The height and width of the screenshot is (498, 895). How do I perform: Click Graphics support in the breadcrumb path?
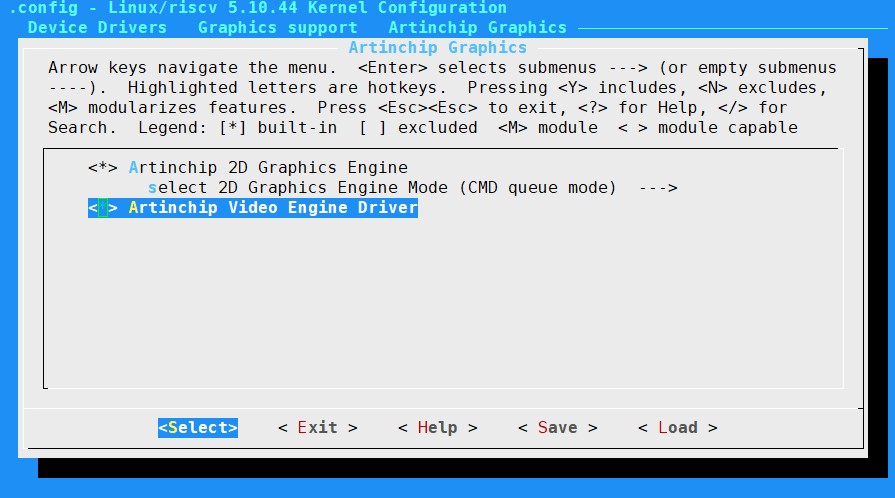click(x=277, y=28)
